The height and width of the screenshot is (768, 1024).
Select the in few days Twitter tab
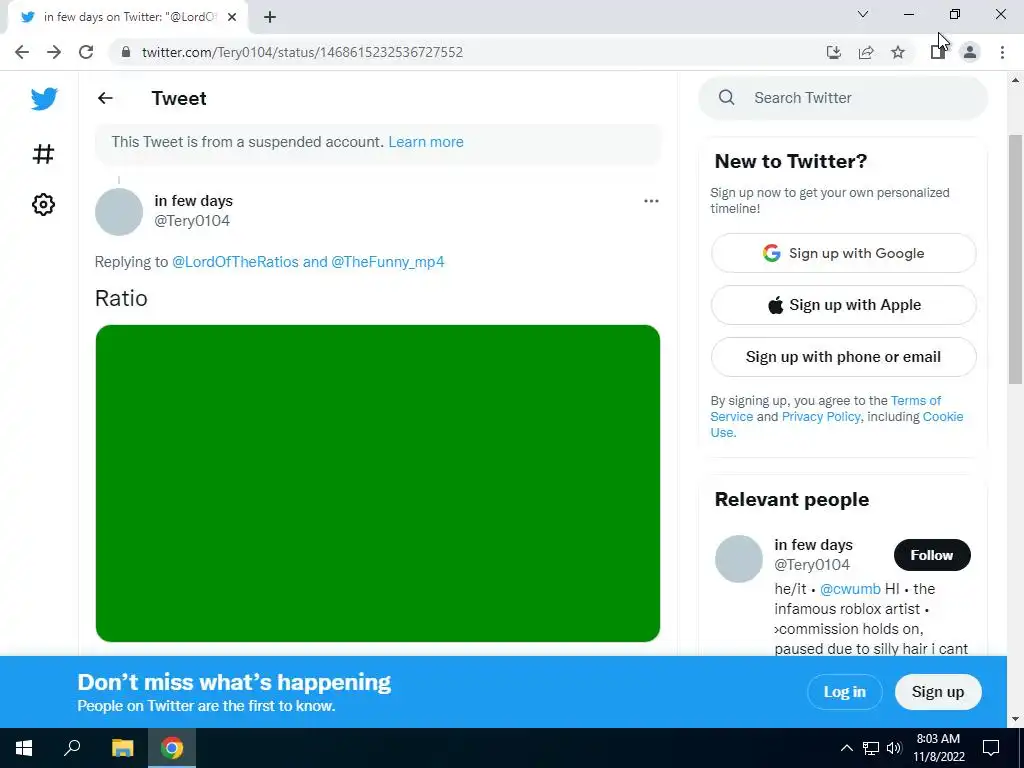[129, 18]
